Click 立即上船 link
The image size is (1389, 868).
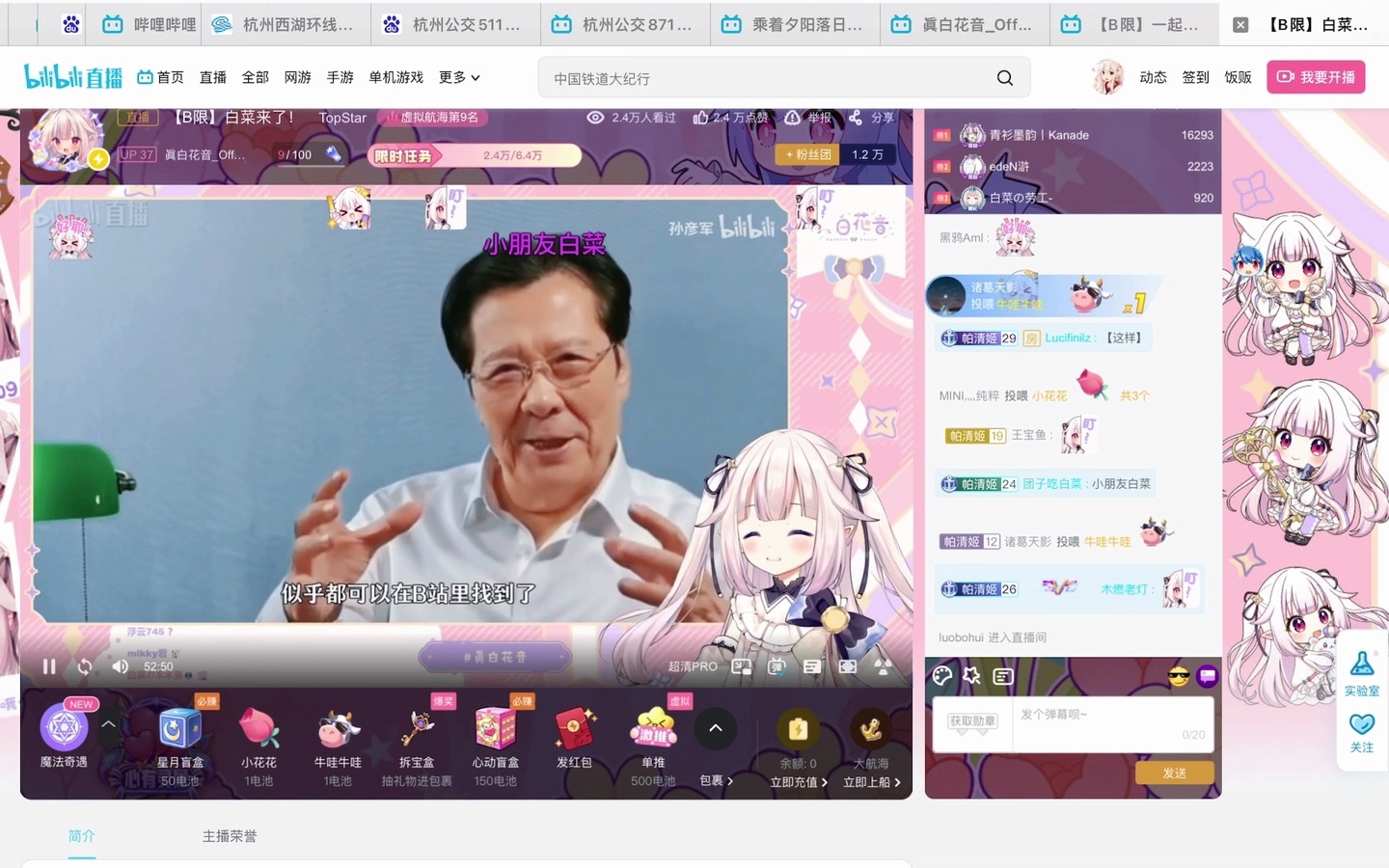[x=872, y=782]
